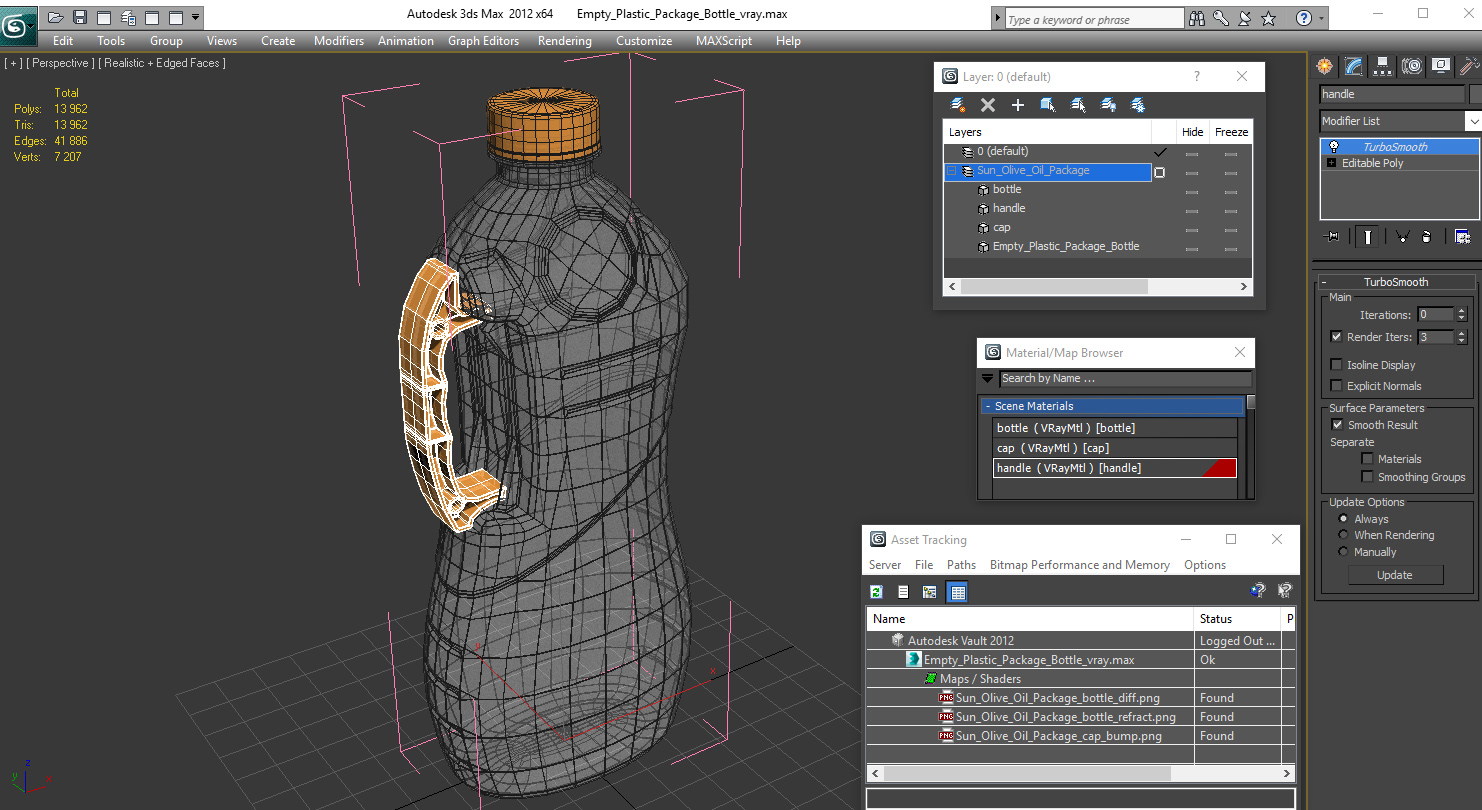Viewport: 1482px width, 810px height.
Task: Open the Create command panel tab
Action: (x=1325, y=66)
